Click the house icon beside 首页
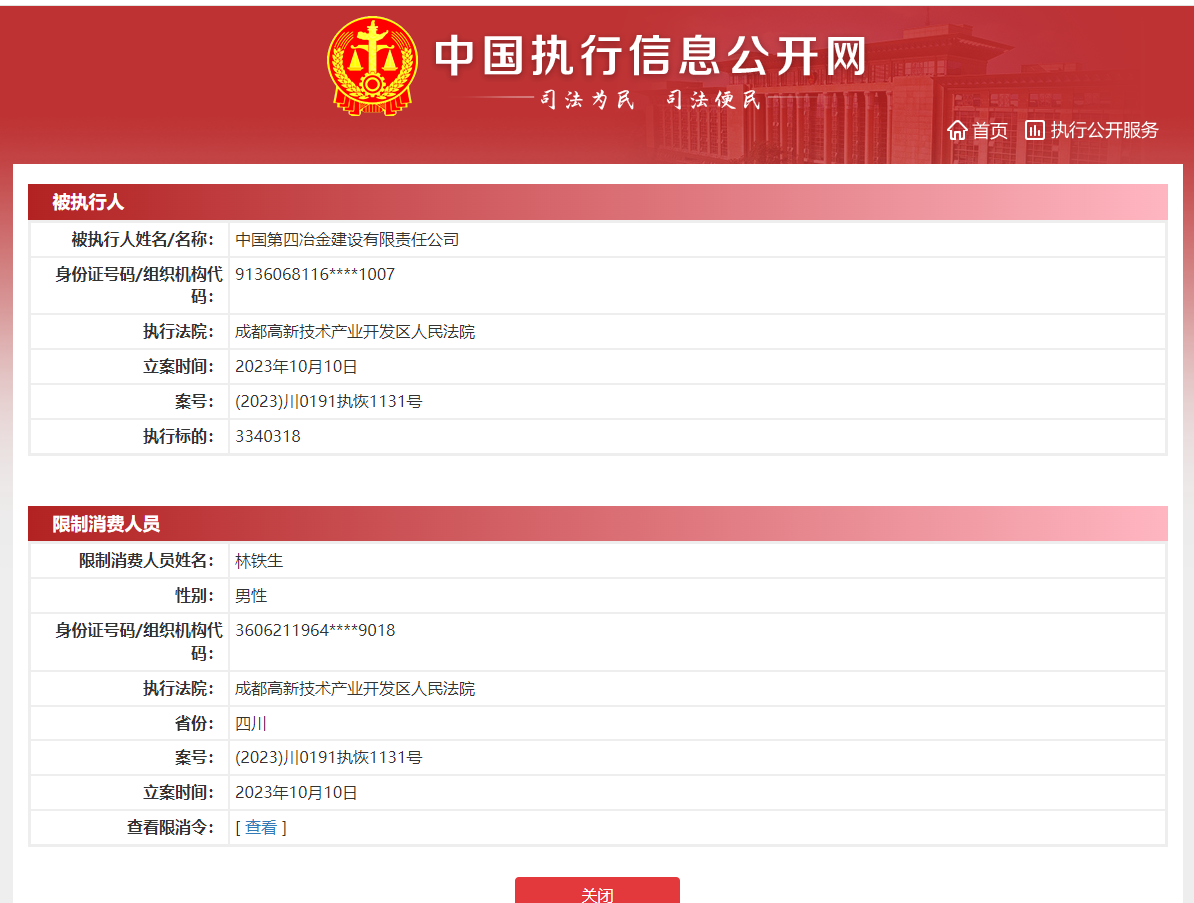The width and height of the screenshot is (1194, 903). pos(957,131)
